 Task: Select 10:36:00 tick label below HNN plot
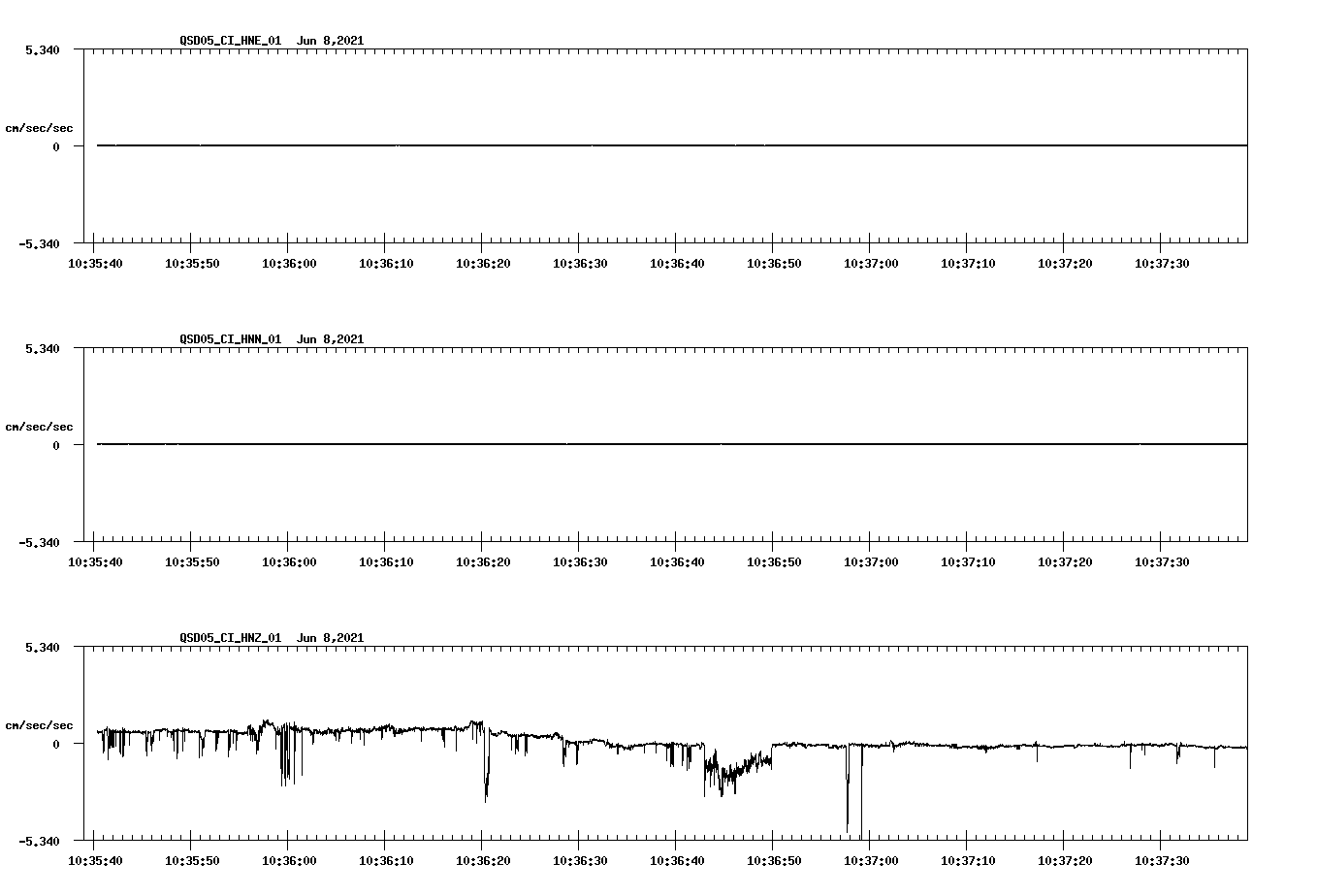289,562
